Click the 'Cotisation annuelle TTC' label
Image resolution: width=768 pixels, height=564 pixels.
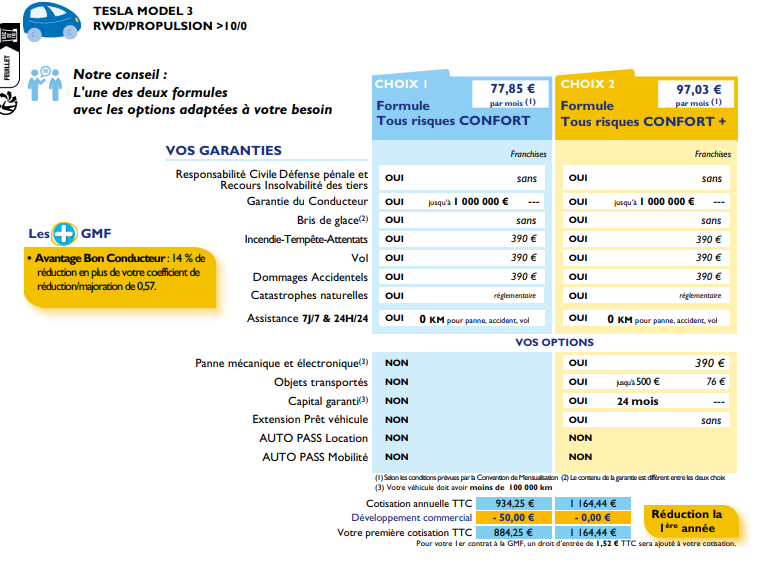coord(419,504)
